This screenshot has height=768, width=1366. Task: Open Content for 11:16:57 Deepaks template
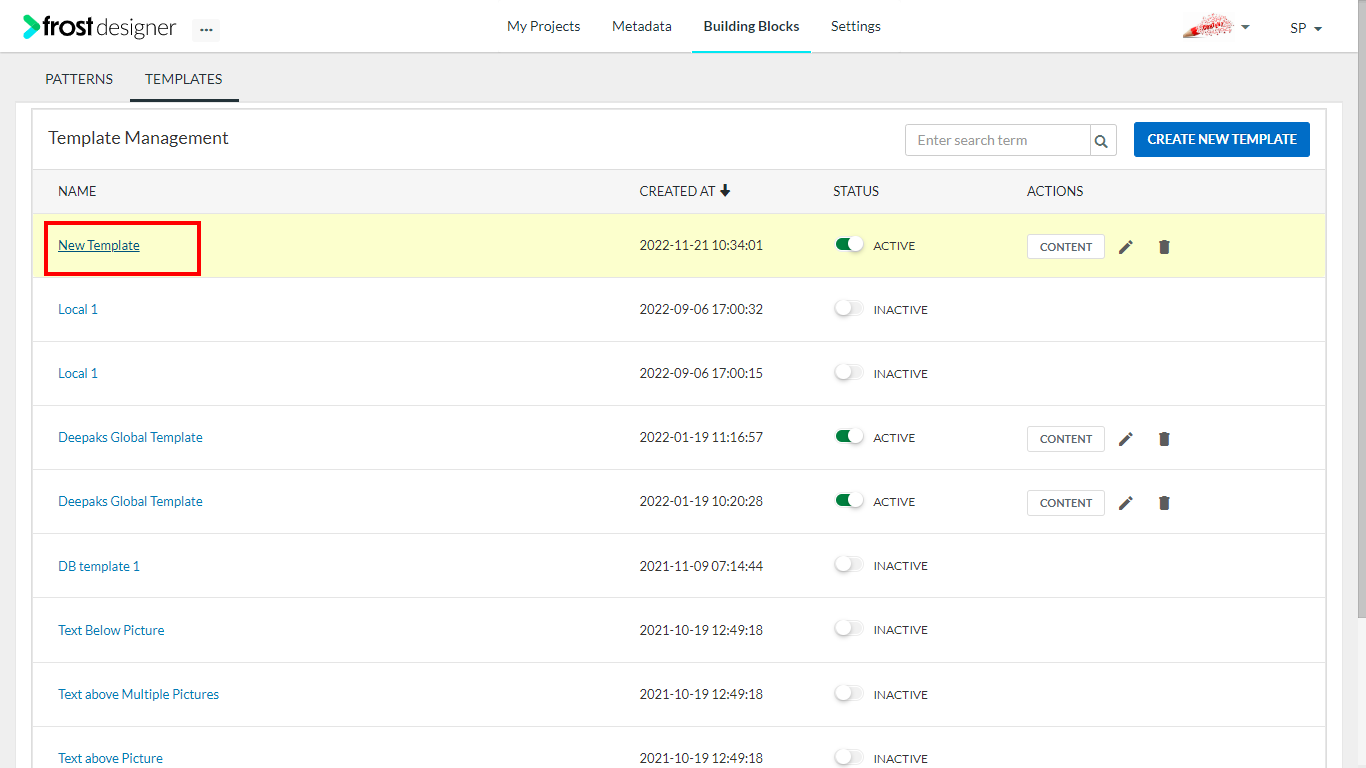point(1066,439)
